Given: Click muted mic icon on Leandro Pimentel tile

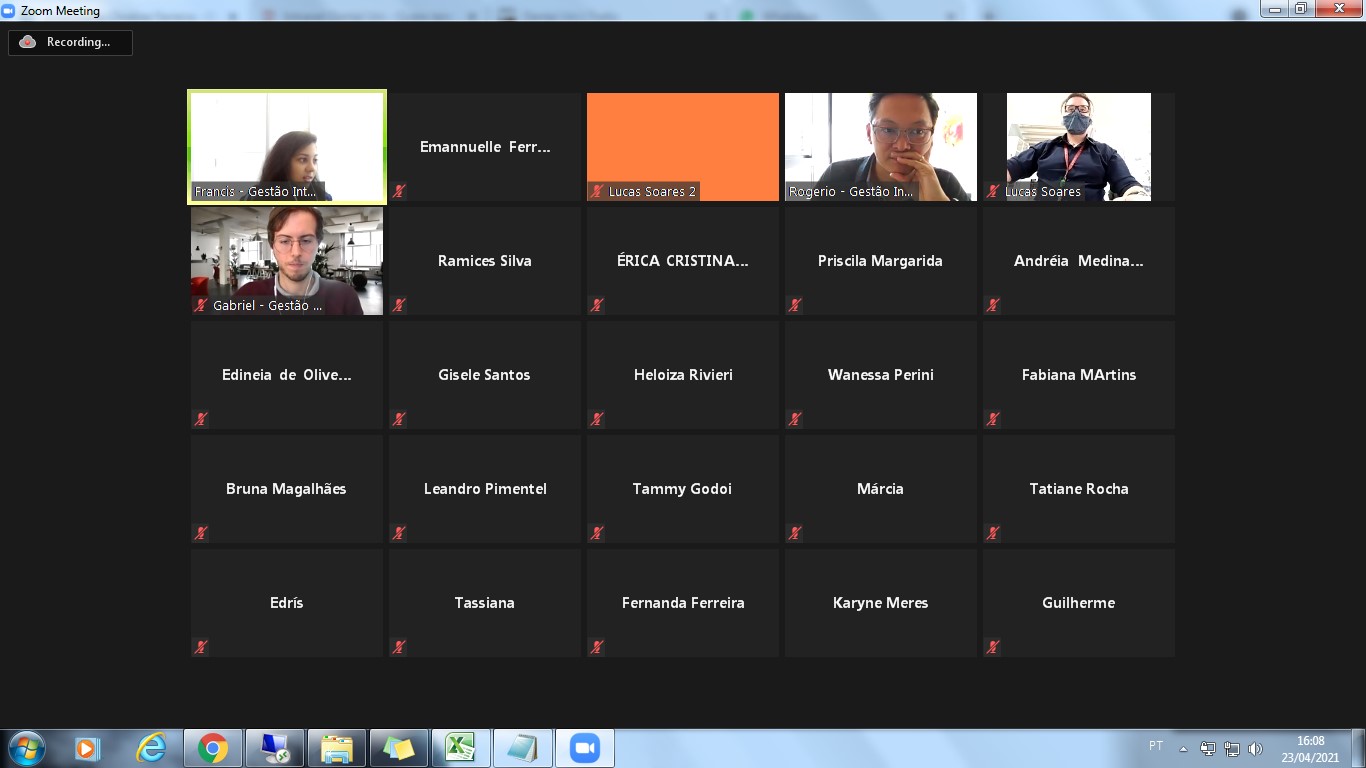Looking at the screenshot, I should pos(399,533).
